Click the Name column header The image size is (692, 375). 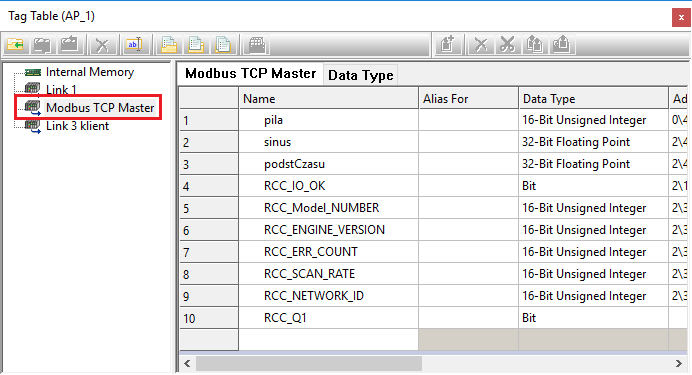pos(328,98)
